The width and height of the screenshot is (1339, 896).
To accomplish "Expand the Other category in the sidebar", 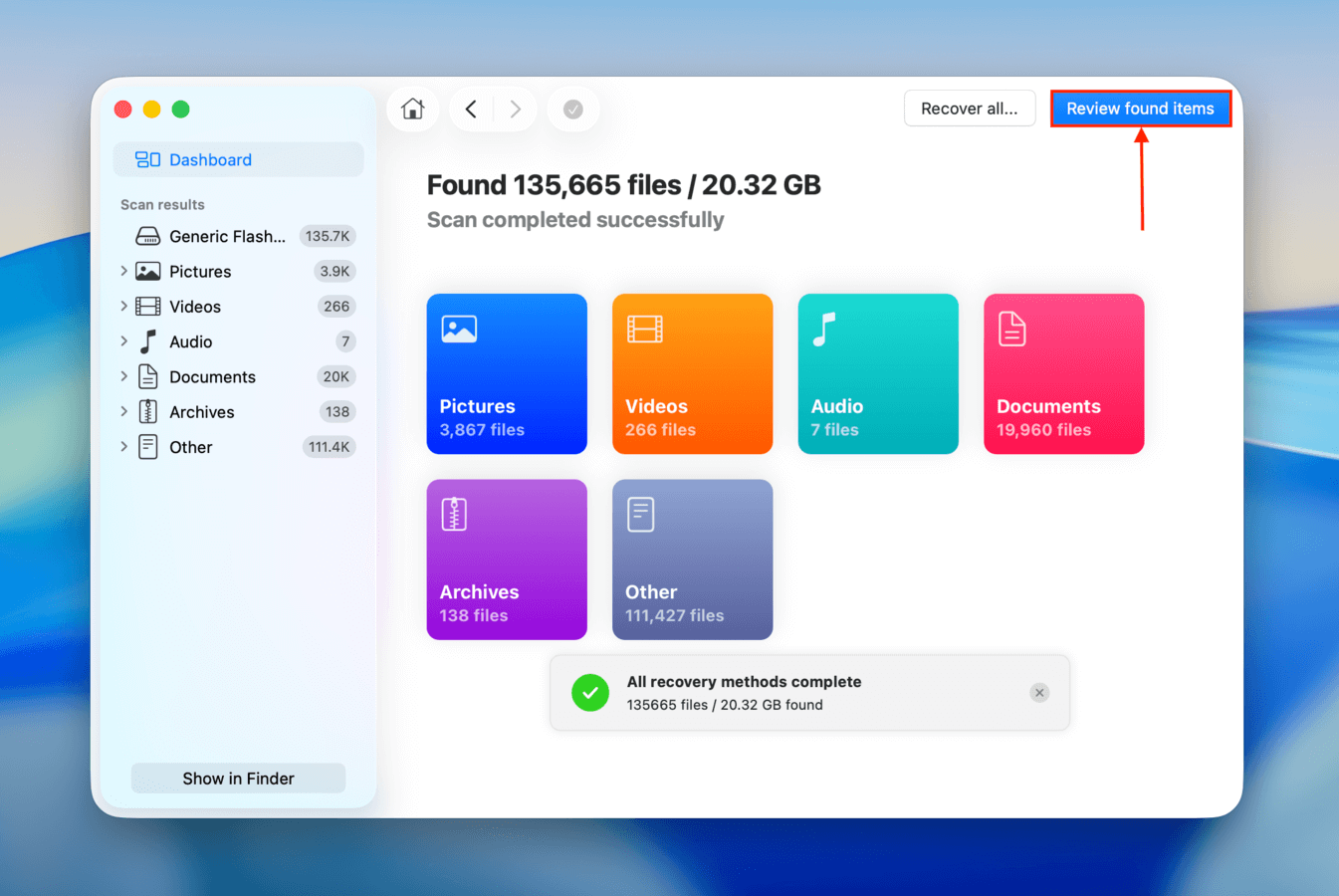I will 123,446.
